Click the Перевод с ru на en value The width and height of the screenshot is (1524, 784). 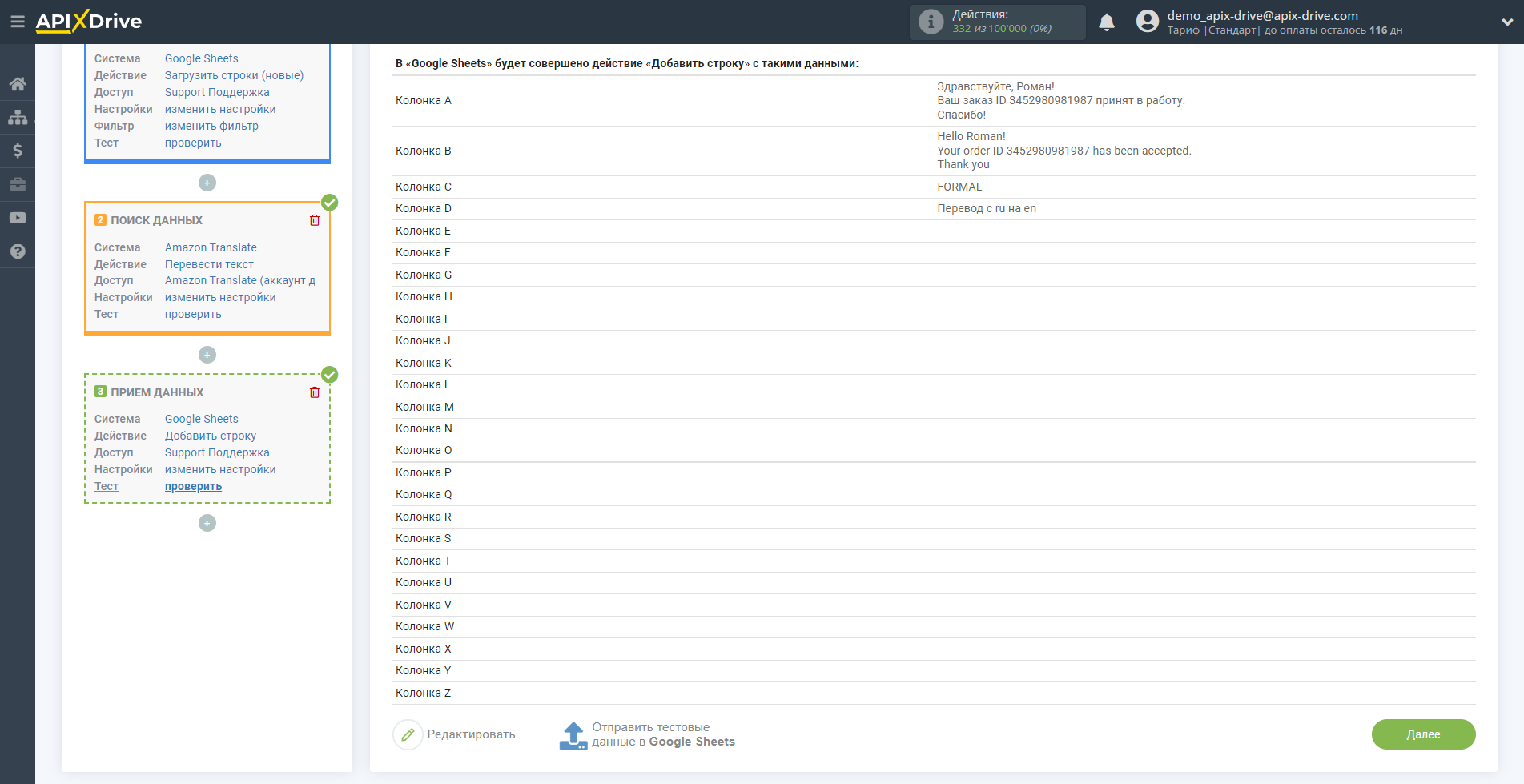click(987, 208)
